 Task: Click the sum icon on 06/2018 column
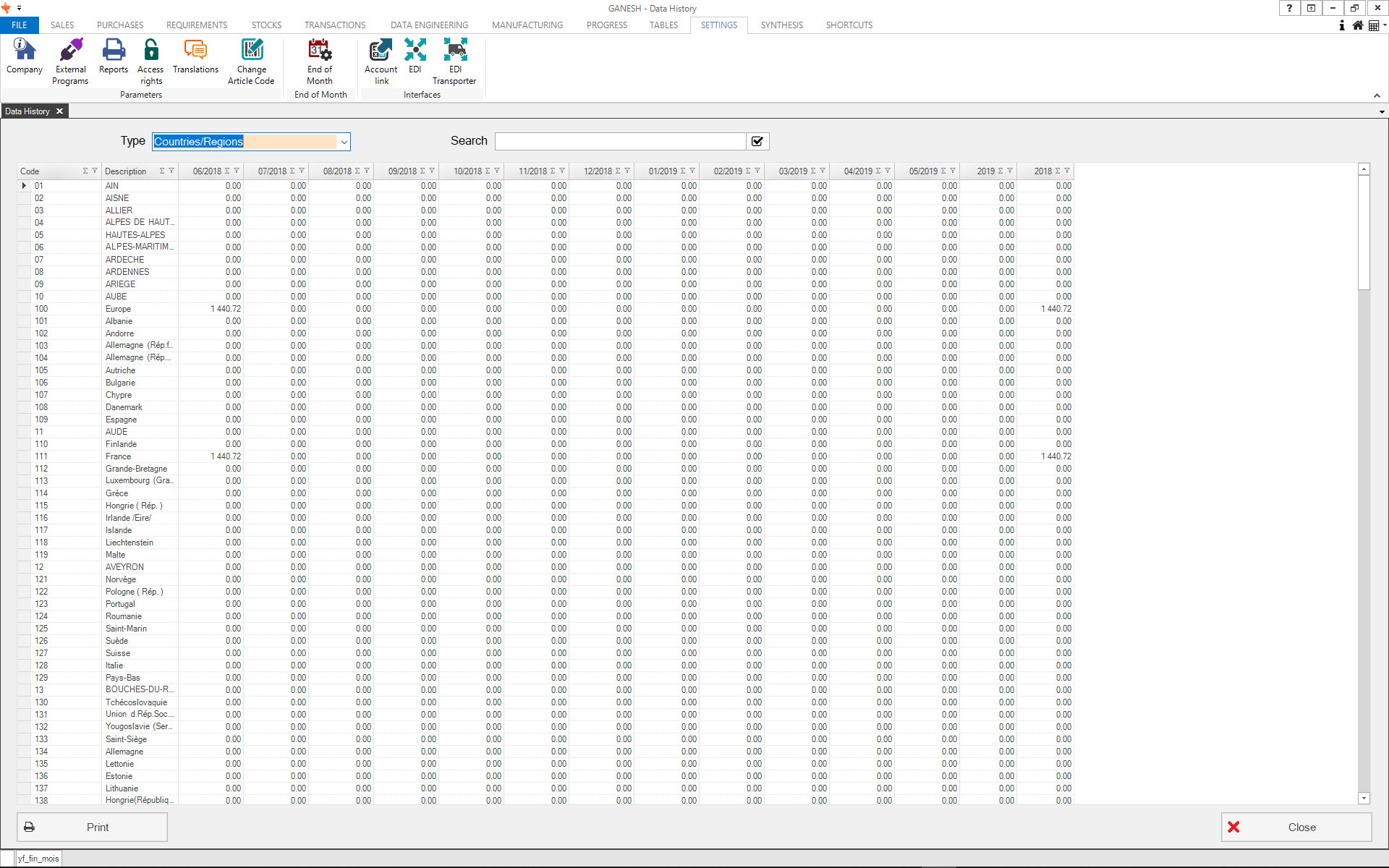click(x=227, y=171)
